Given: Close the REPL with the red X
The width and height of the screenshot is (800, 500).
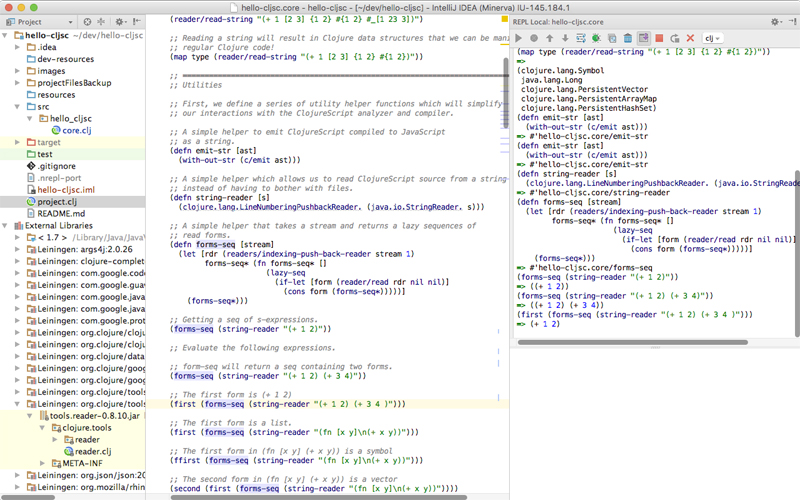Looking at the screenshot, I should 690,38.
